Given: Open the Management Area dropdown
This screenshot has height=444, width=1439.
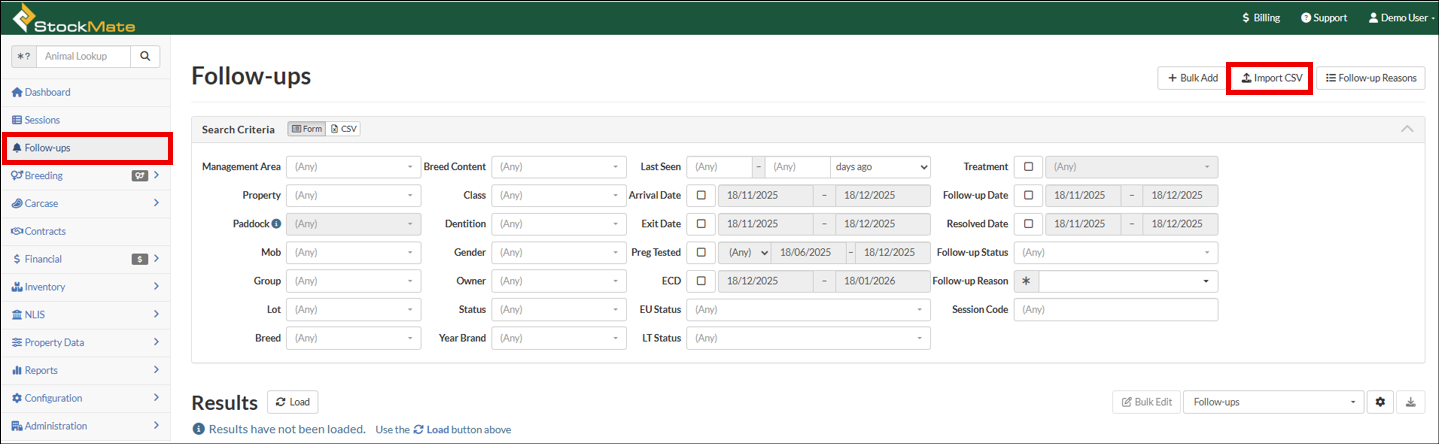Looking at the screenshot, I should pos(354,167).
